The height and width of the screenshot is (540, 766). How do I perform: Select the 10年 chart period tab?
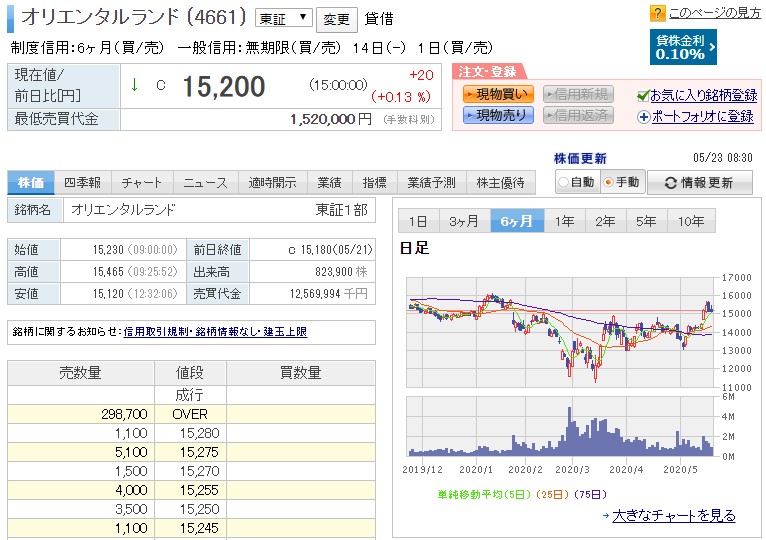click(691, 221)
